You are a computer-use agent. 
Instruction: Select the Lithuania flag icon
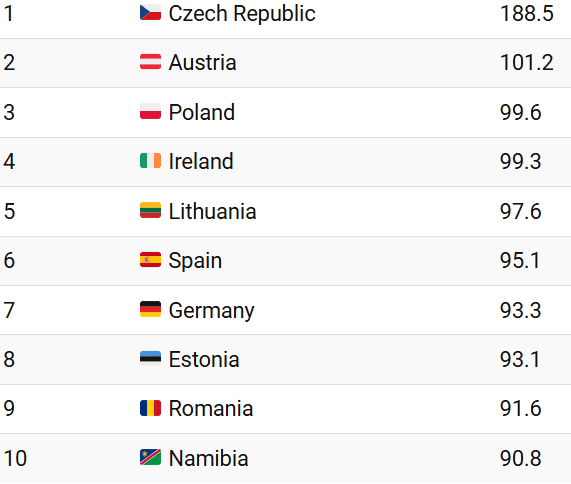pyautogui.click(x=150, y=210)
